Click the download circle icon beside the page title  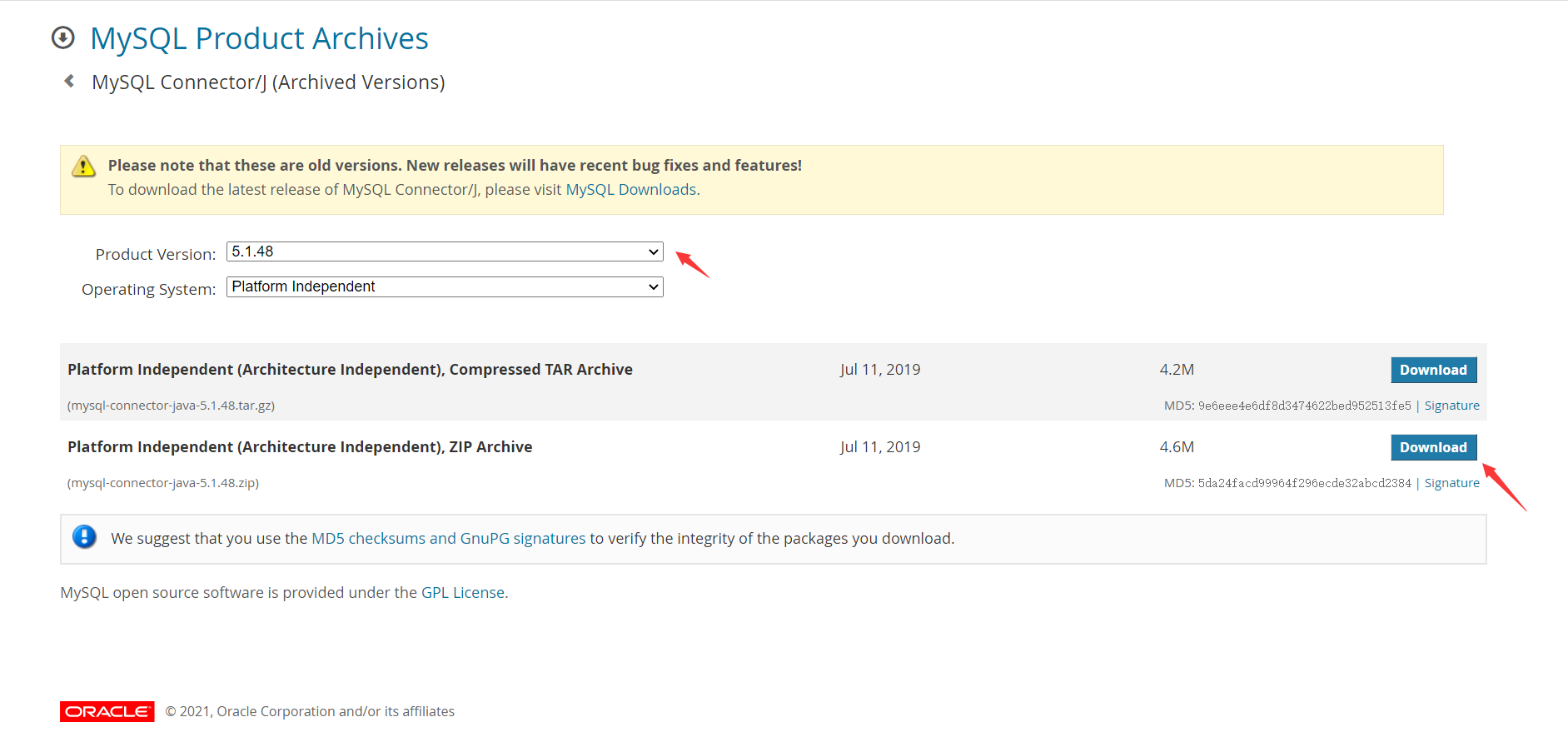coord(63,37)
